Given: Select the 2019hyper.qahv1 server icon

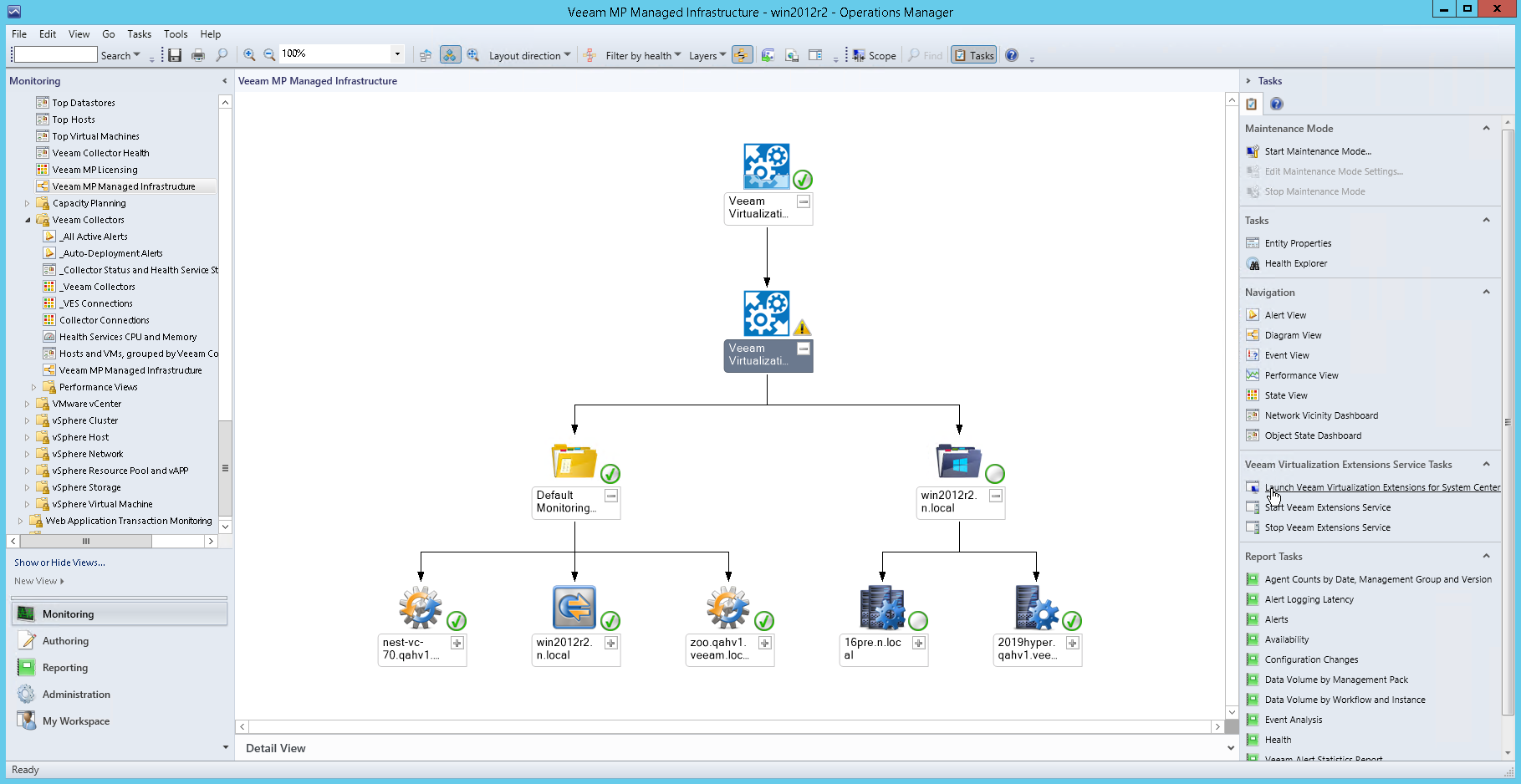Looking at the screenshot, I should coord(1036,608).
